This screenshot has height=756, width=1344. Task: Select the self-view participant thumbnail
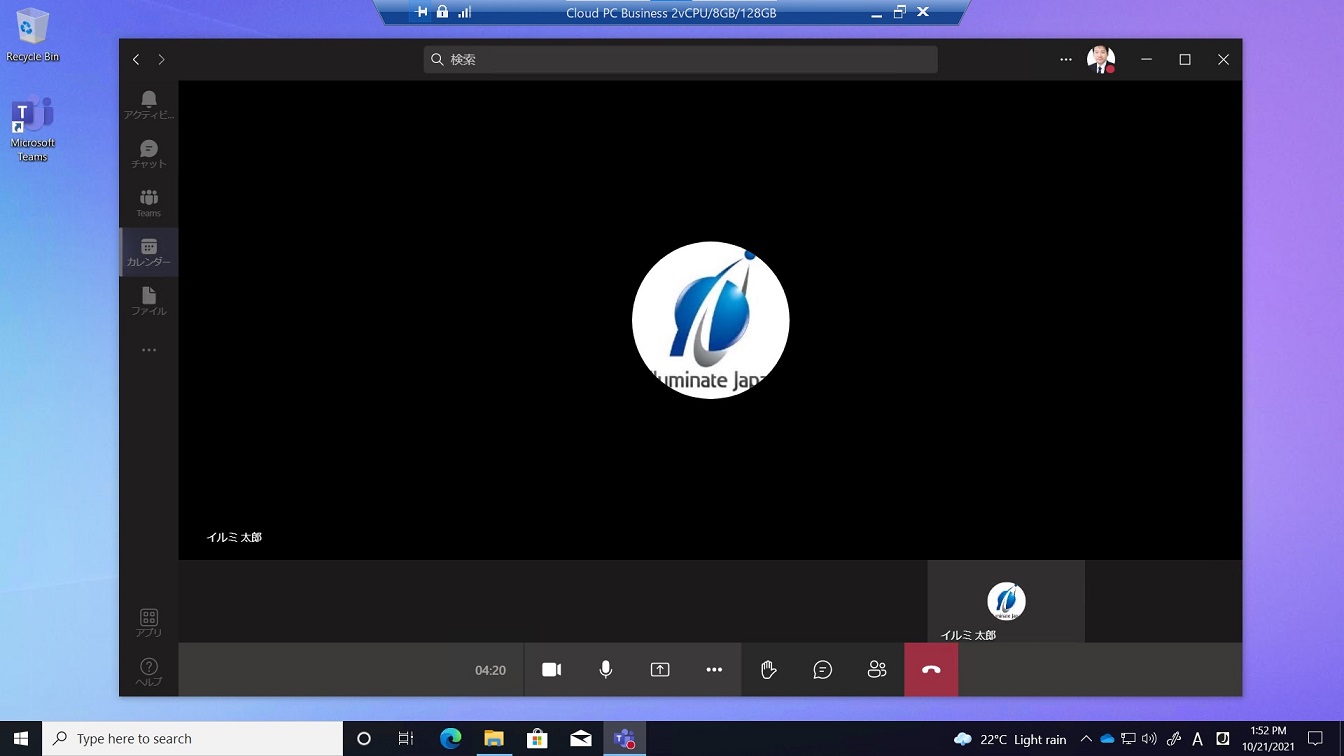point(1006,602)
